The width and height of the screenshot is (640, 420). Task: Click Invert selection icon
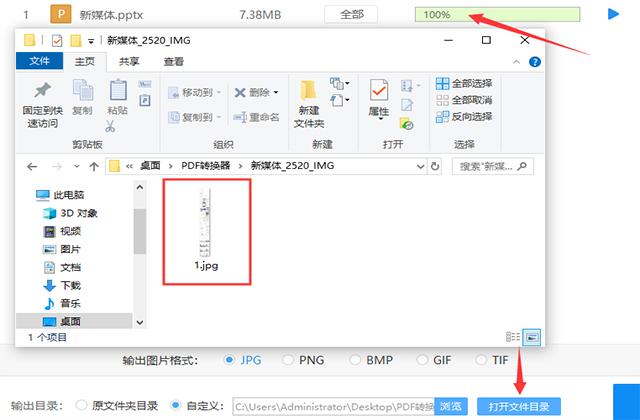442,117
